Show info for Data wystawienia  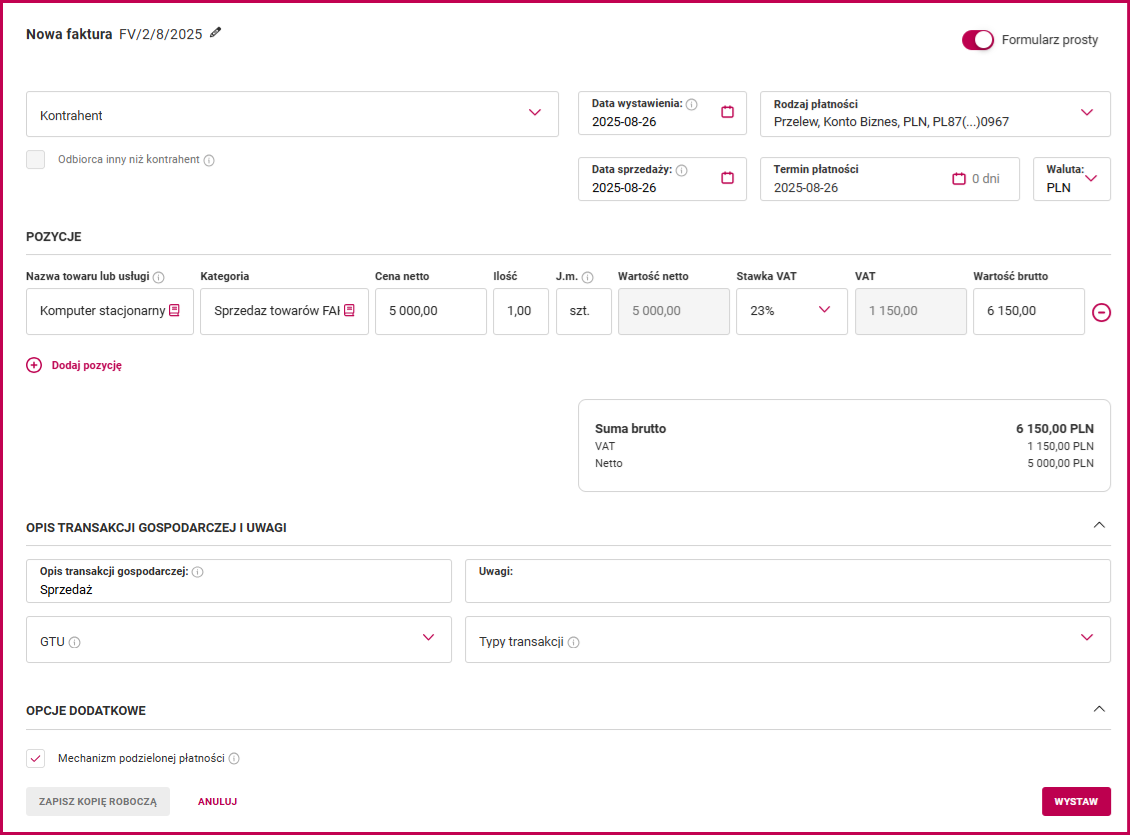pos(691,104)
